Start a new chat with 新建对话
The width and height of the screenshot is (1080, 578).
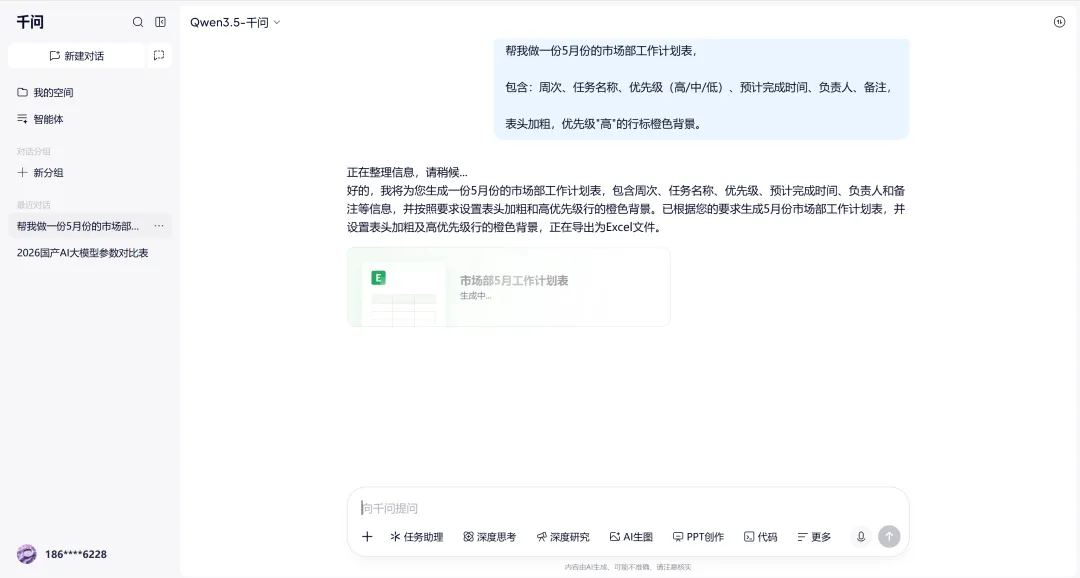pyautogui.click(x=76, y=56)
